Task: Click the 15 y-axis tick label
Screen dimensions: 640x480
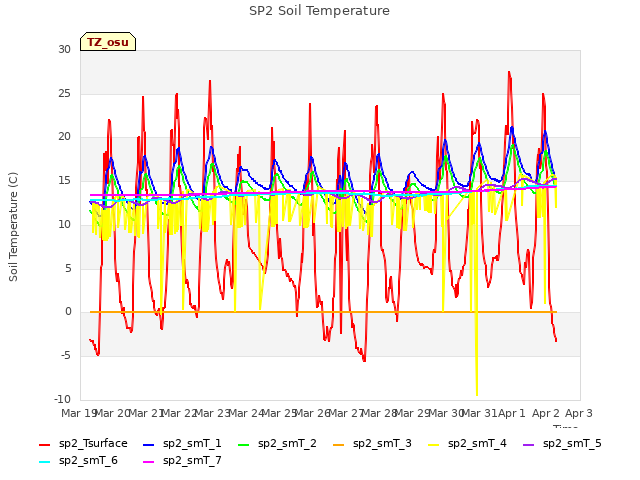Action: (64, 181)
